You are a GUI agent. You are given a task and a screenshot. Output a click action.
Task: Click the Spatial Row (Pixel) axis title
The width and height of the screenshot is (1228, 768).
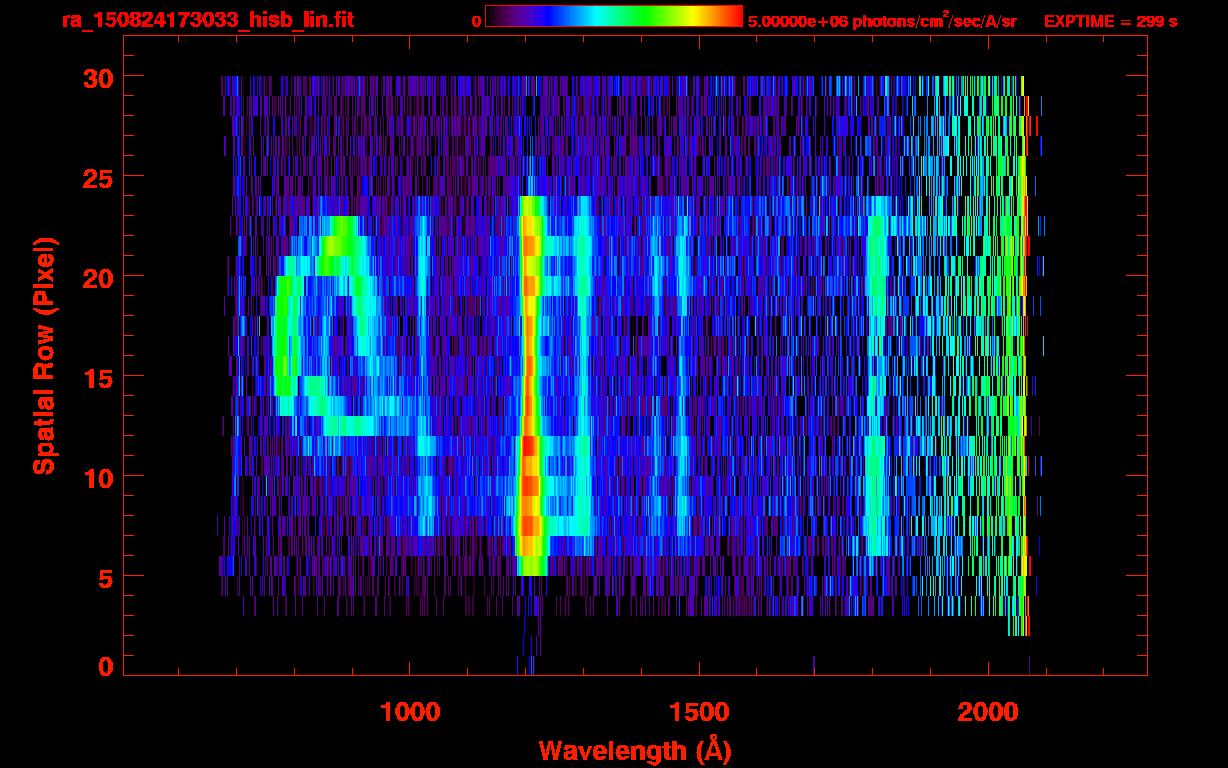[44, 355]
